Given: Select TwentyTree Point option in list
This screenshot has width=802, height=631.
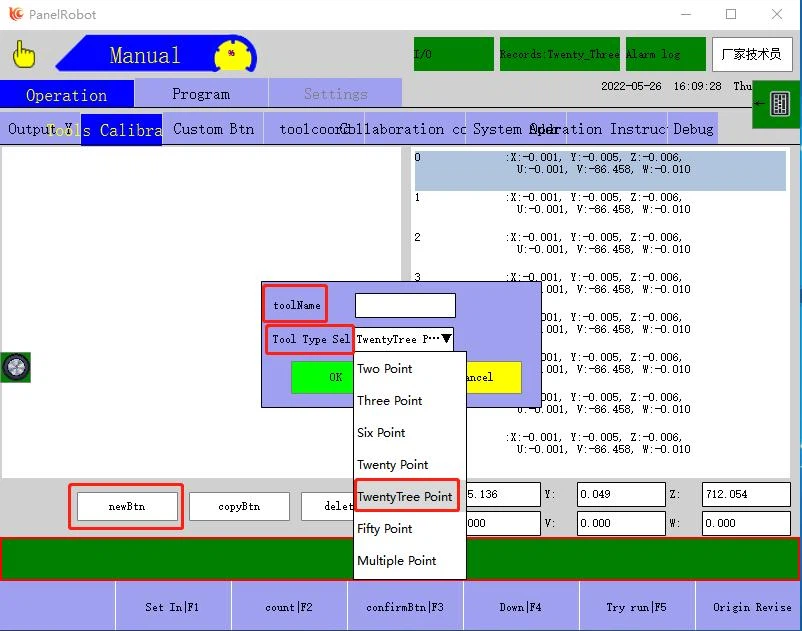Looking at the screenshot, I should (x=405, y=497).
